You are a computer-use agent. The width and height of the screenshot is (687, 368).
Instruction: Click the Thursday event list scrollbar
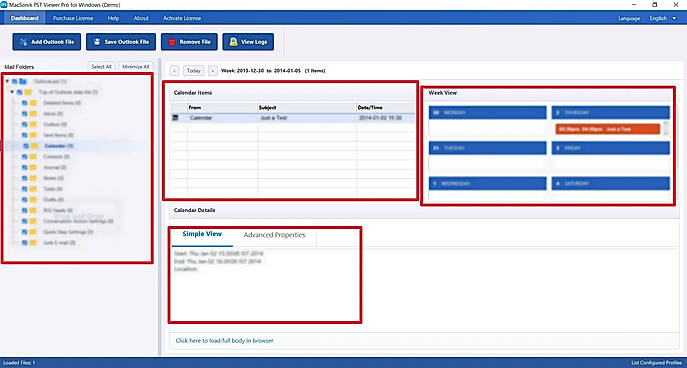tap(666, 128)
